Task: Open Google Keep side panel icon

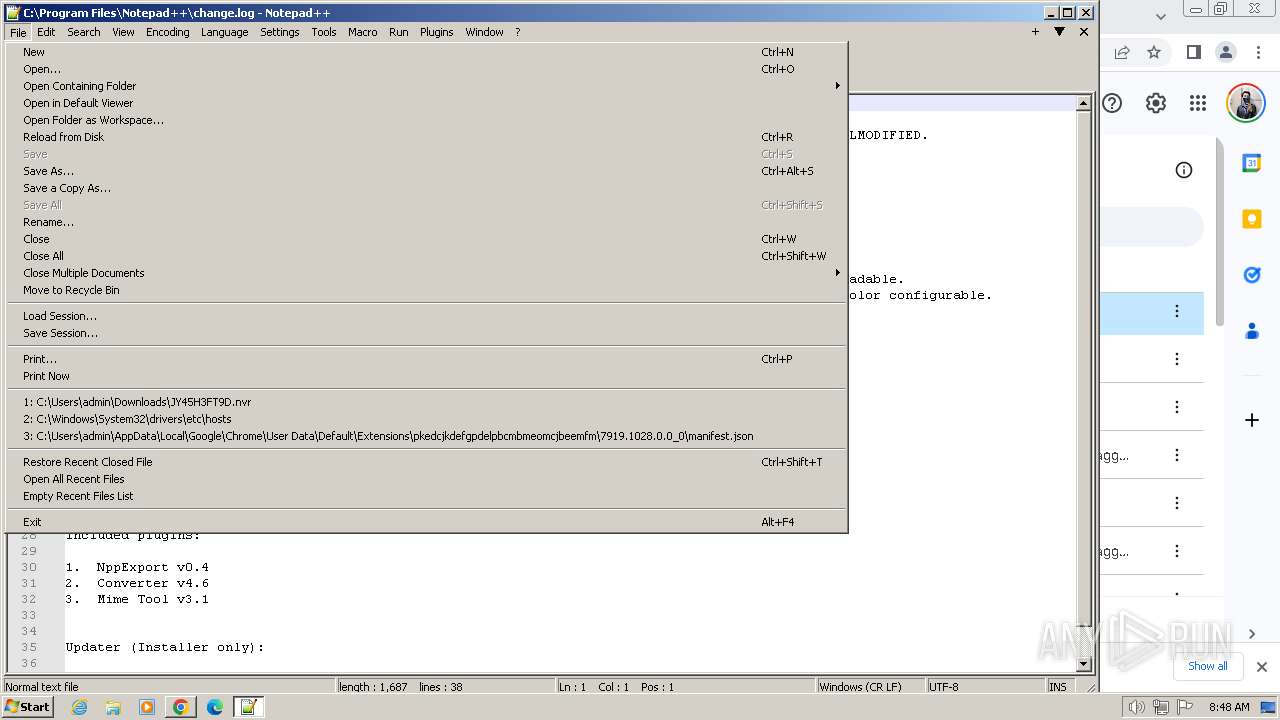Action: [x=1252, y=219]
